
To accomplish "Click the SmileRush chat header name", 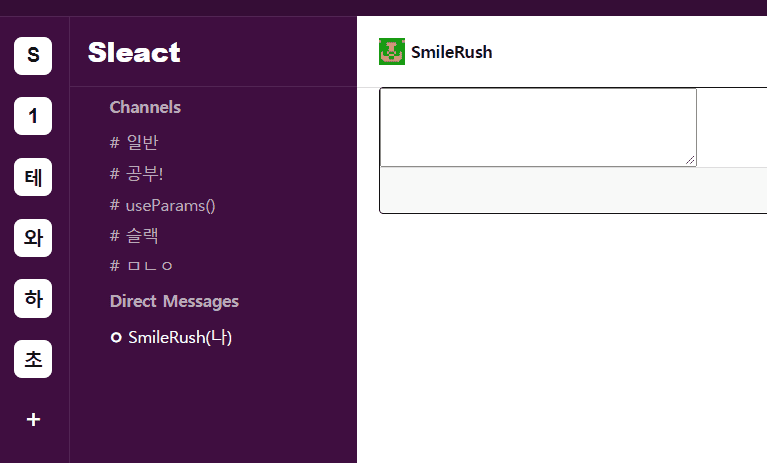I will pos(451,52).
